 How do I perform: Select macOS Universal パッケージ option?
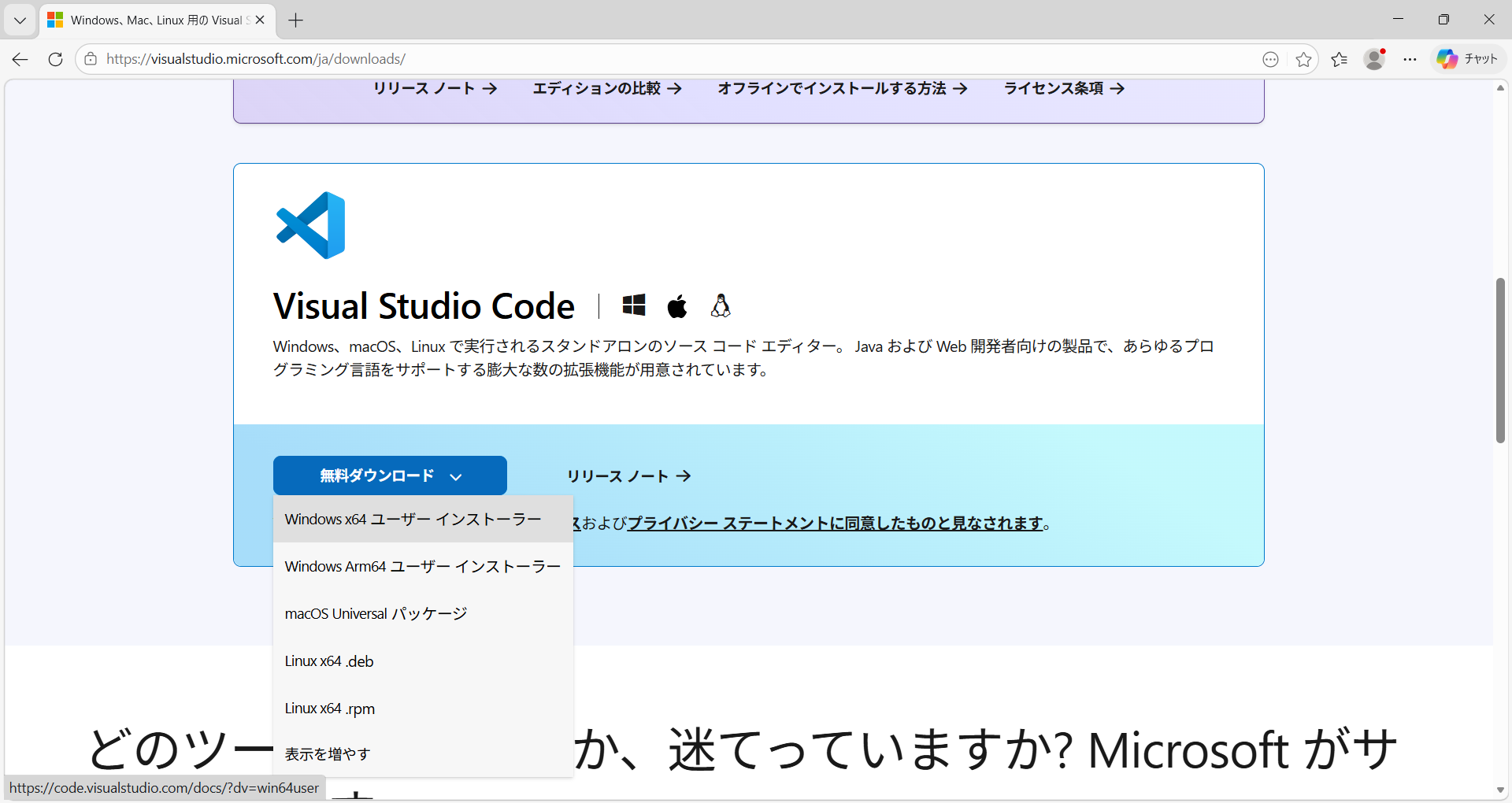(x=376, y=614)
